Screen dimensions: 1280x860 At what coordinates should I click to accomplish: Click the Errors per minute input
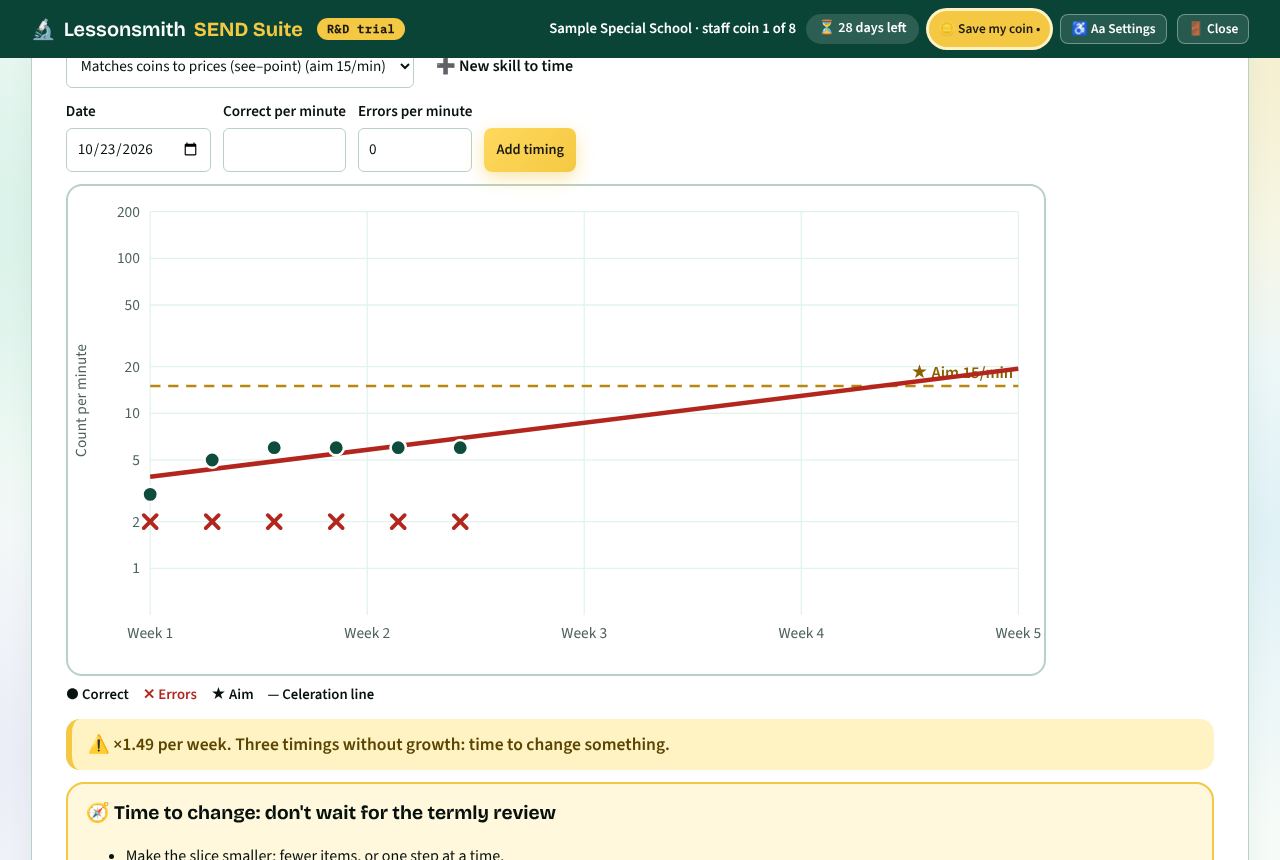click(x=415, y=150)
